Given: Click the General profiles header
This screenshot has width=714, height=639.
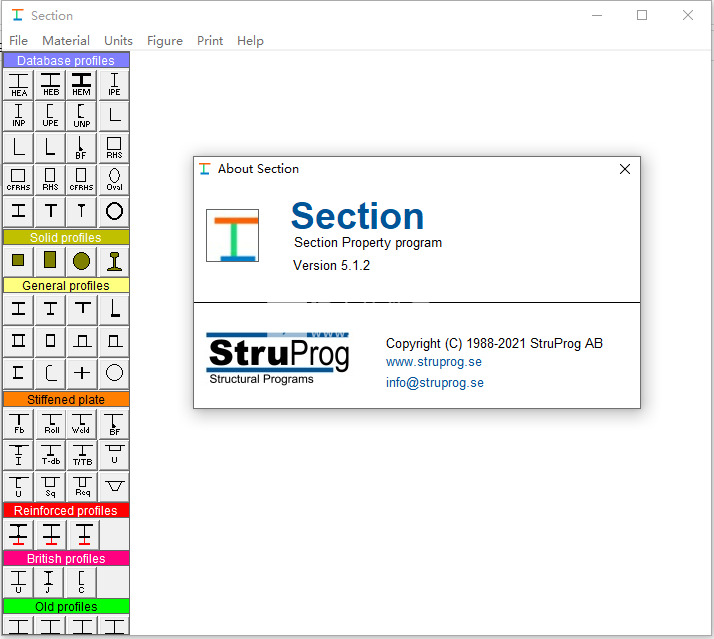Looking at the screenshot, I should [x=66, y=286].
